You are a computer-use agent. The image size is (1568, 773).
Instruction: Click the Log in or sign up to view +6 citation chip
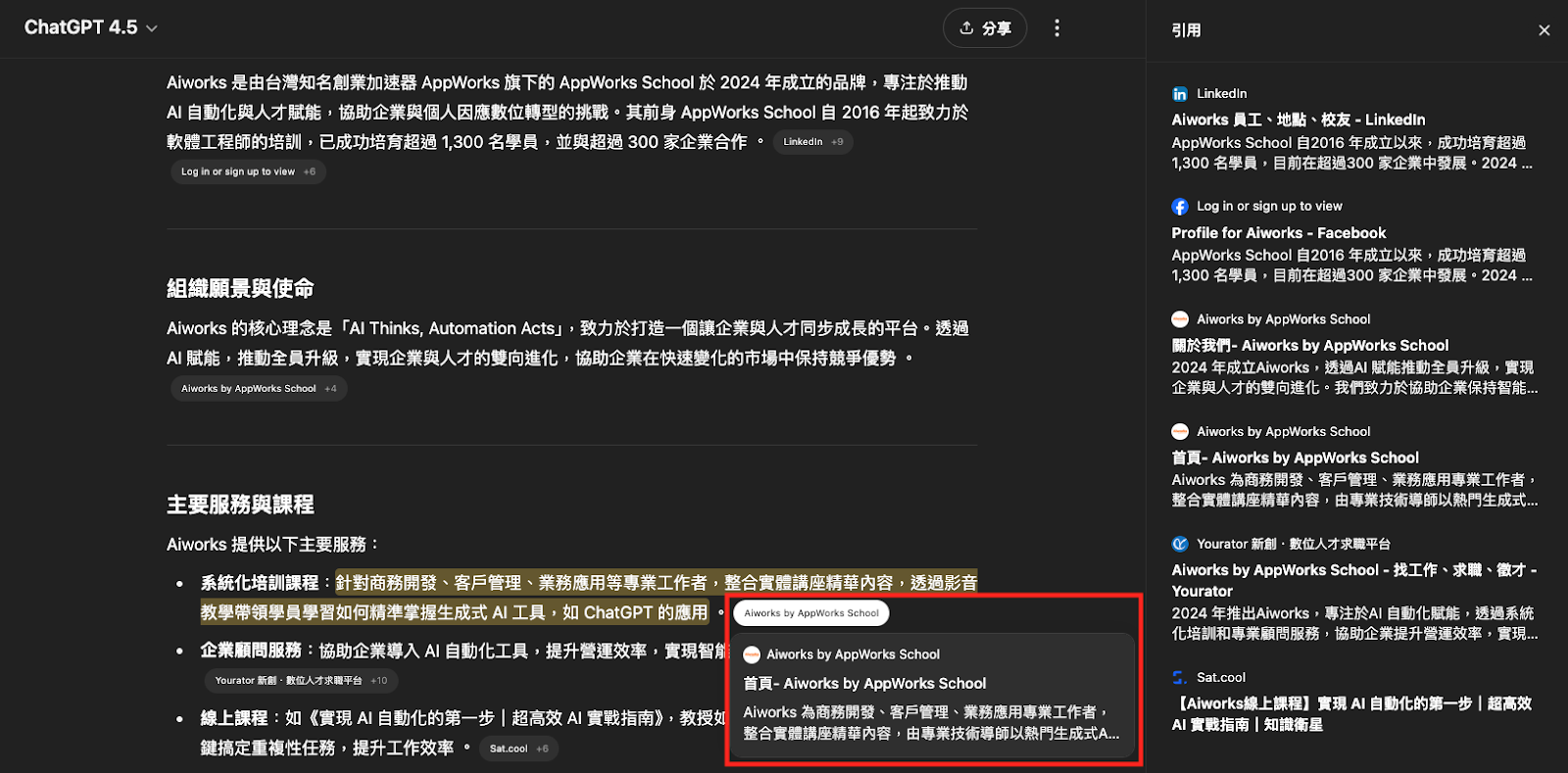248,171
